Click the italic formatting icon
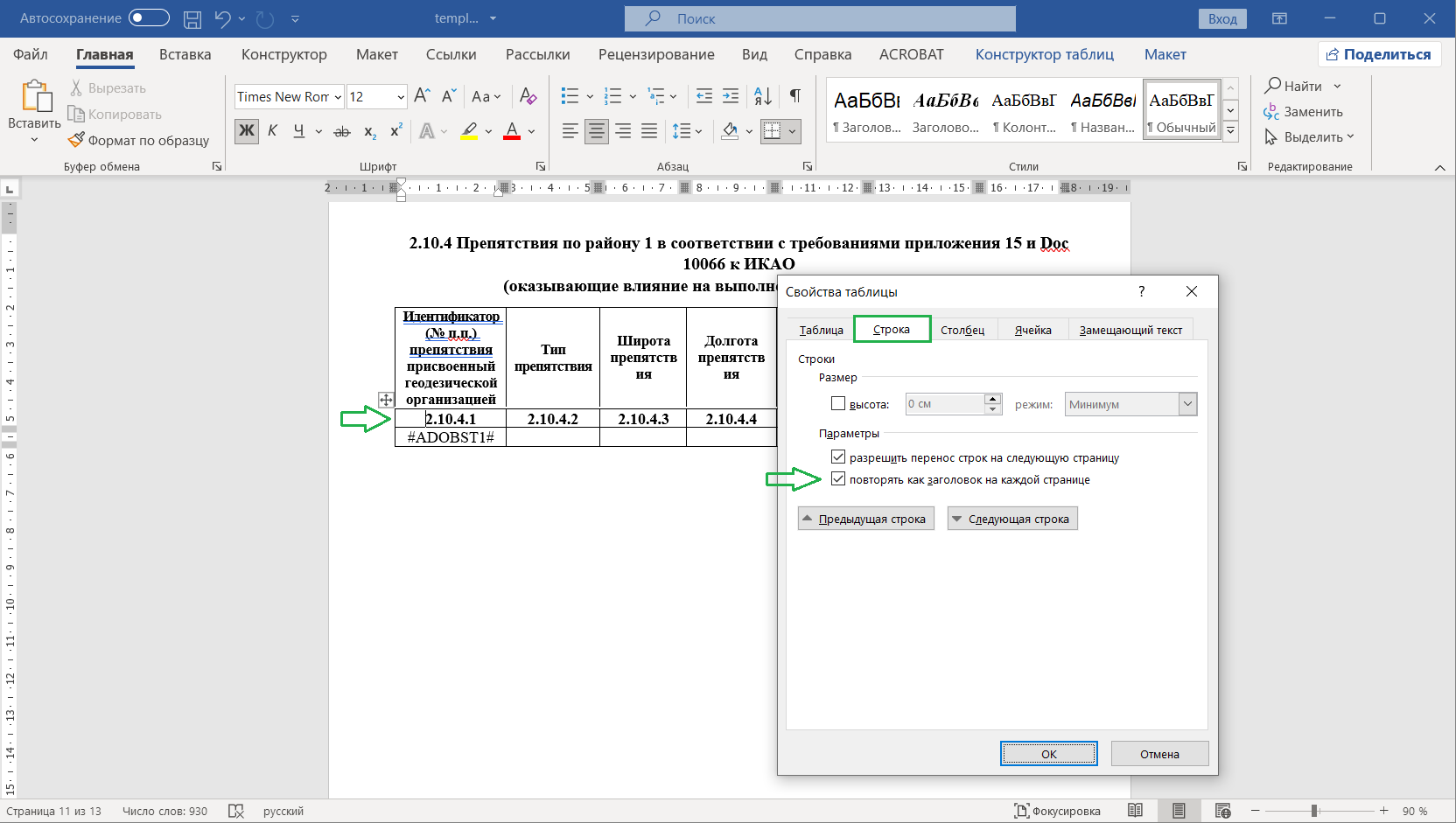Image resolution: width=1456 pixels, height=823 pixels. (x=273, y=131)
